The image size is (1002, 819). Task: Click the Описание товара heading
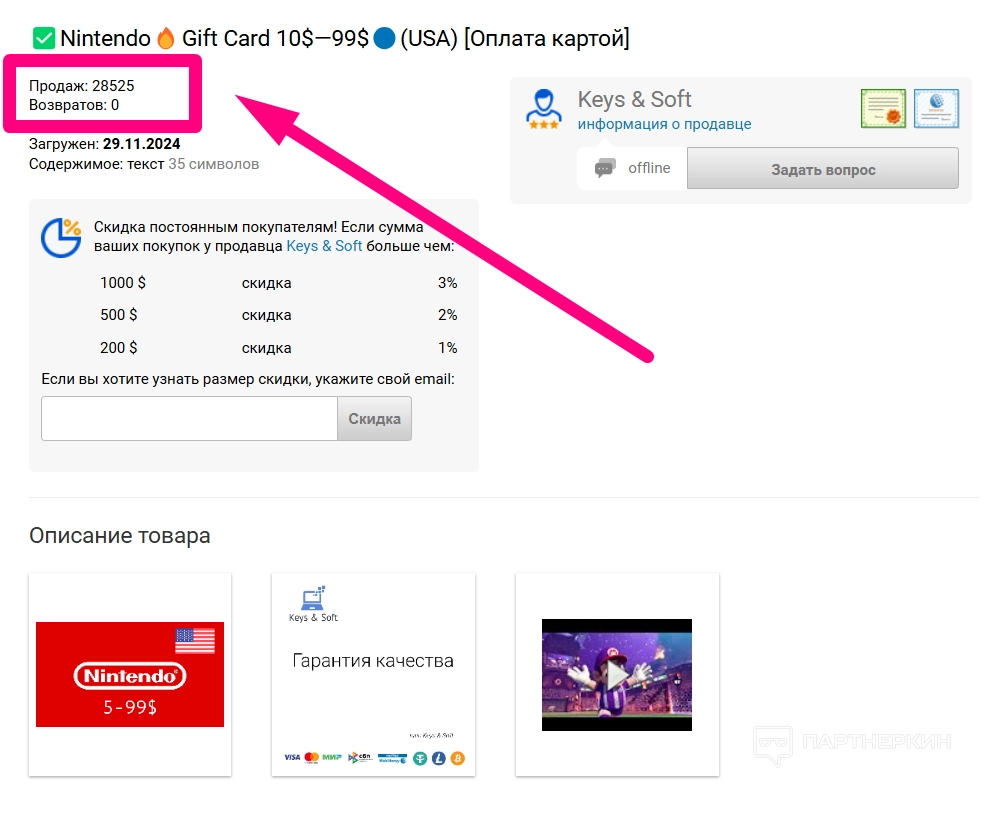(119, 535)
